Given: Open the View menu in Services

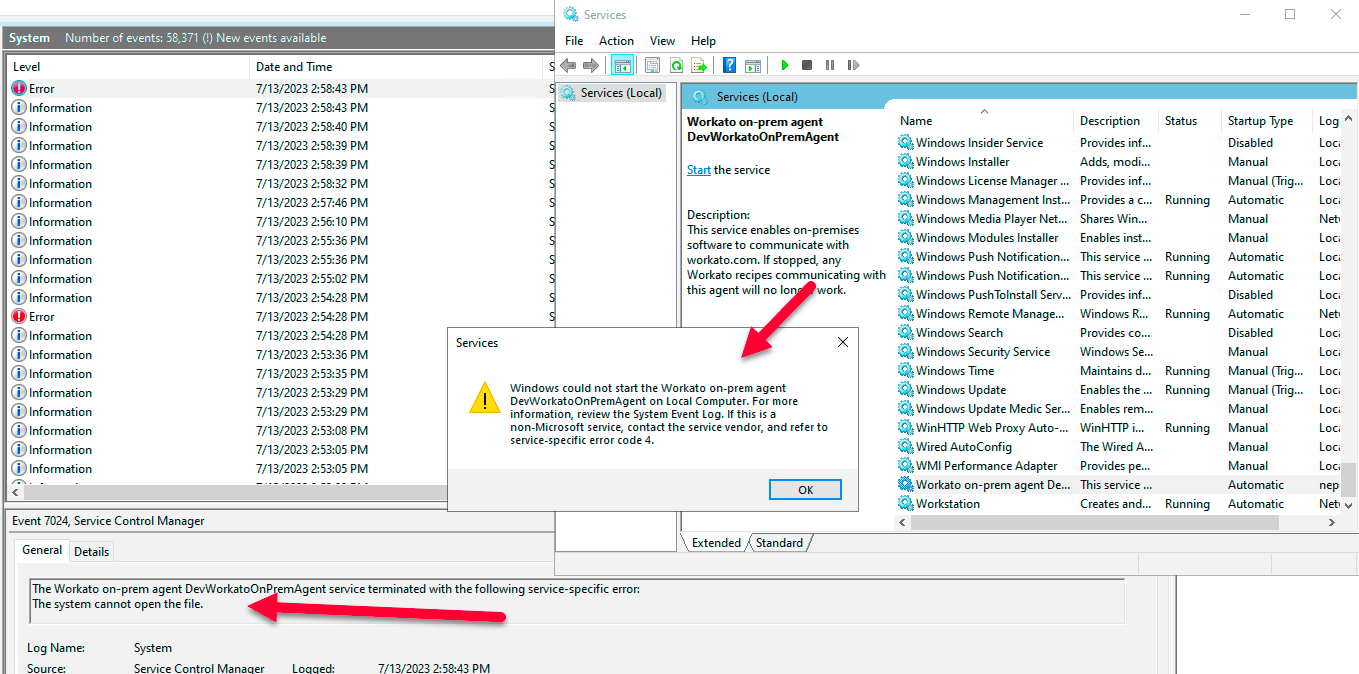Looking at the screenshot, I should 662,41.
